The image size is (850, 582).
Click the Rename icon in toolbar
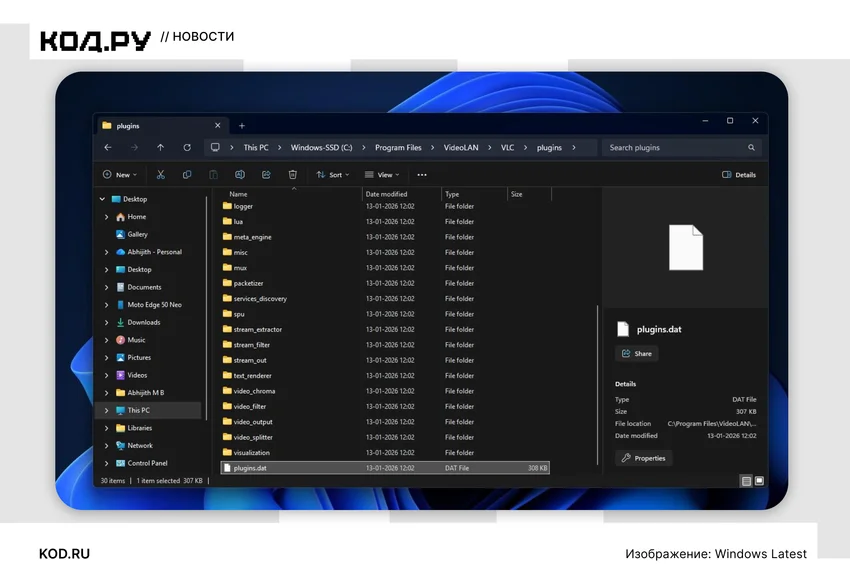[240, 174]
